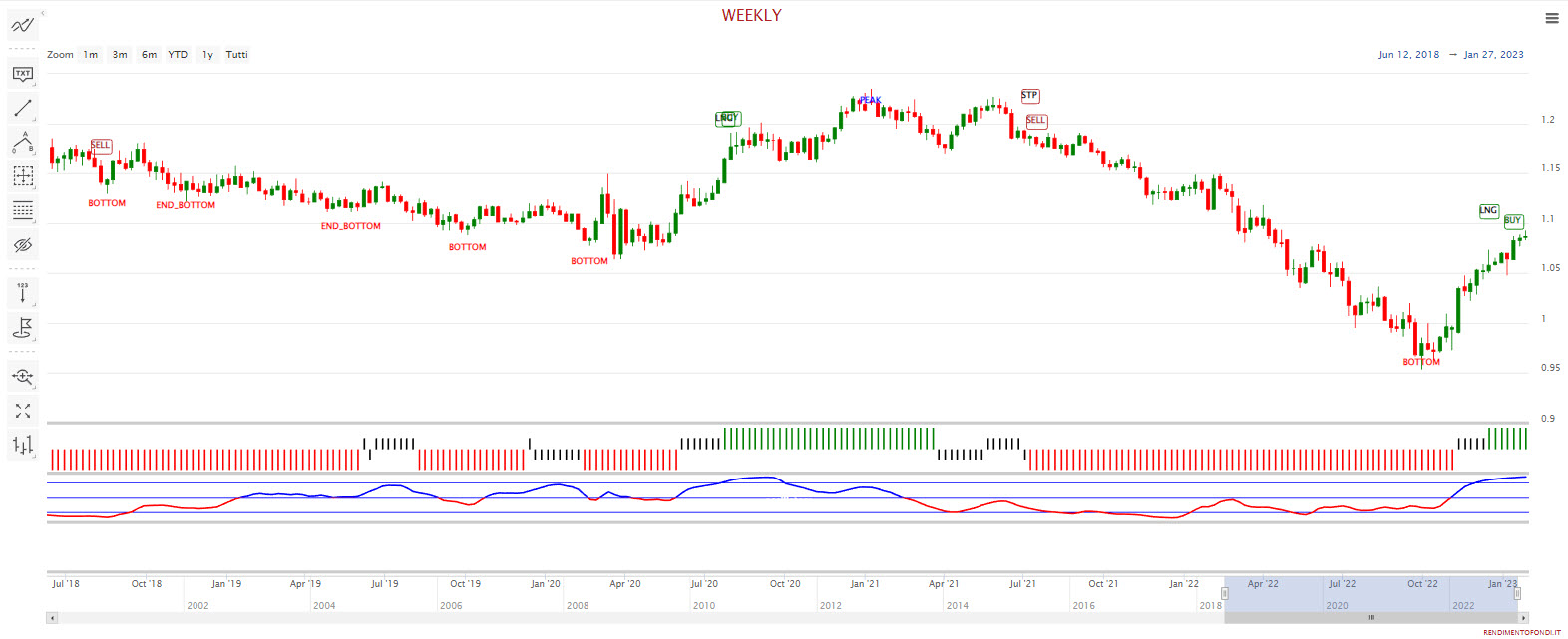Choose the flag marker tool
Viewport: 1568px width, 639px height.
tap(22, 327)
